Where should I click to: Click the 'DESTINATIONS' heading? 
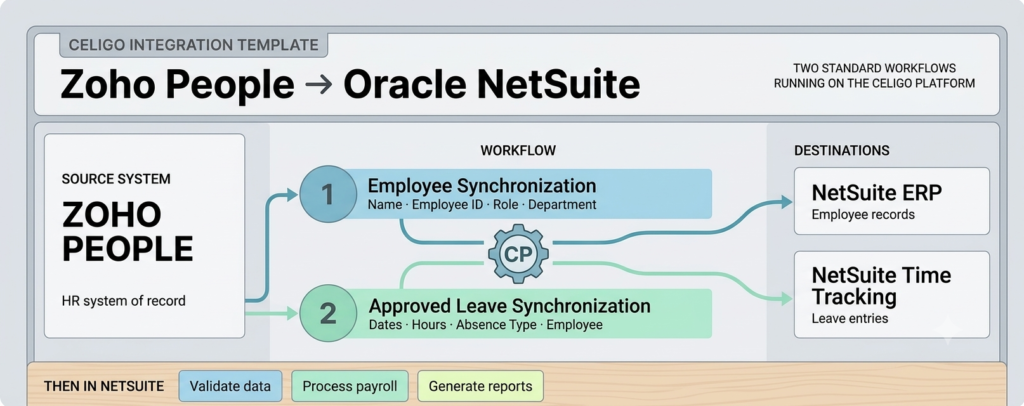tap(842, 151)
